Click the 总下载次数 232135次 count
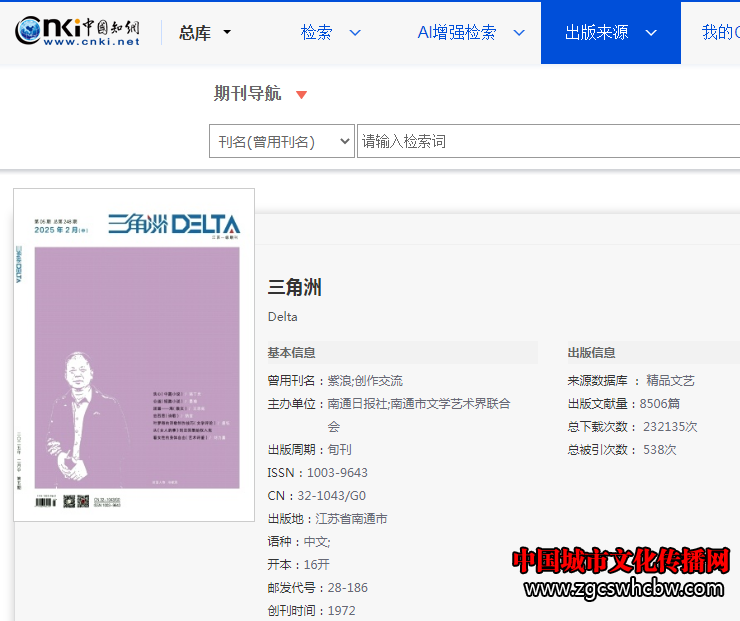This screenshot has width=740, height=621. 670,426
